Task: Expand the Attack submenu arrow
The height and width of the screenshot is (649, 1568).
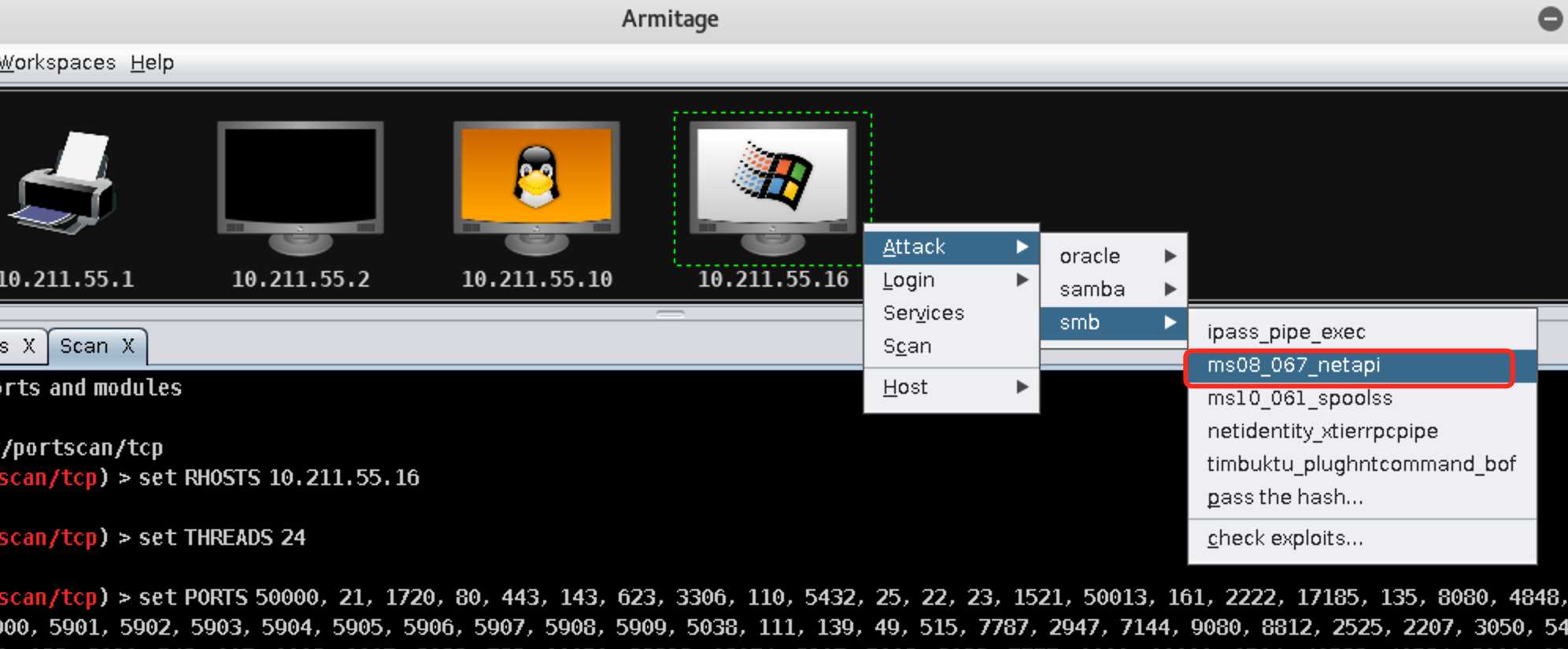Action: [1022, 247]
